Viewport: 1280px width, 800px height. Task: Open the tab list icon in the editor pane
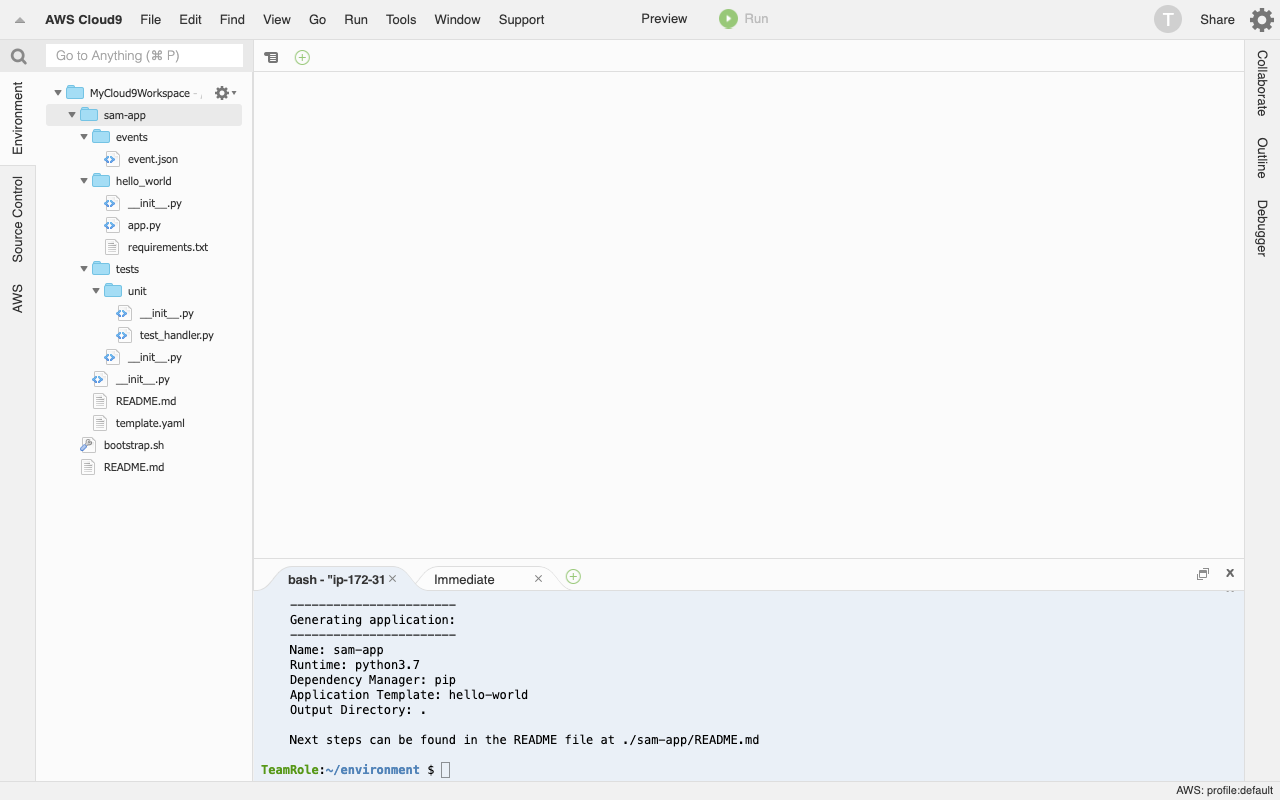click(271, 57)
